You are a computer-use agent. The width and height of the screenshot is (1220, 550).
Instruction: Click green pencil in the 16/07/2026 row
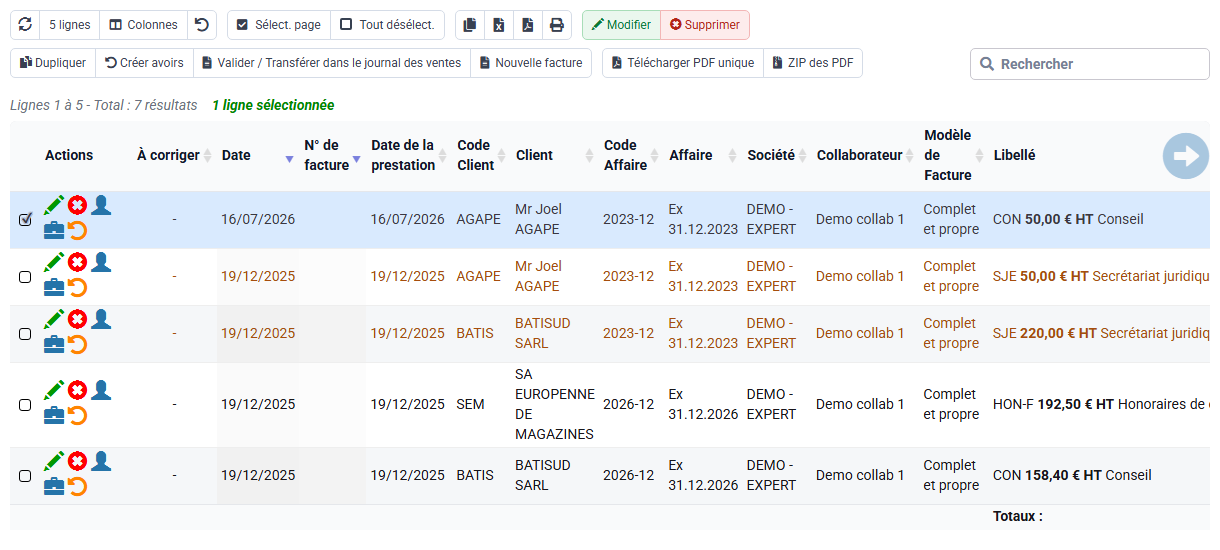[x=54, y=205]
